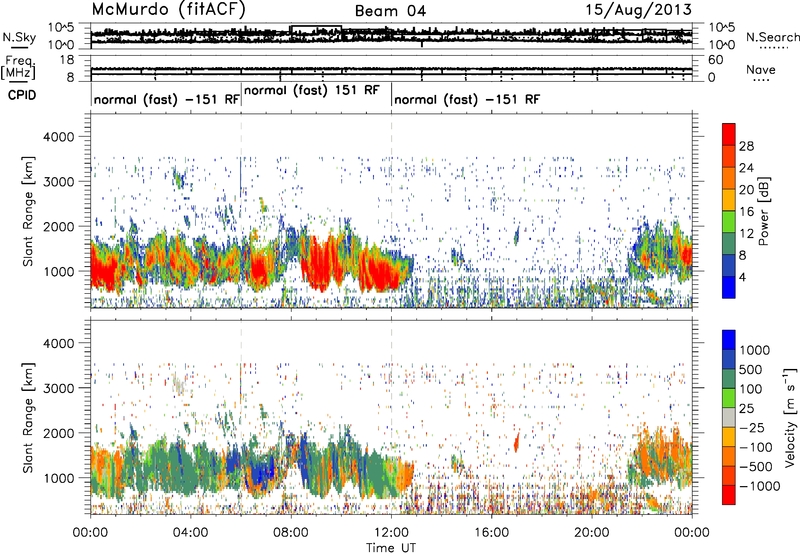Screen dimensions: 800x554
Task: Click the light green 12 dB Power swatch
Action: [729, 221]
